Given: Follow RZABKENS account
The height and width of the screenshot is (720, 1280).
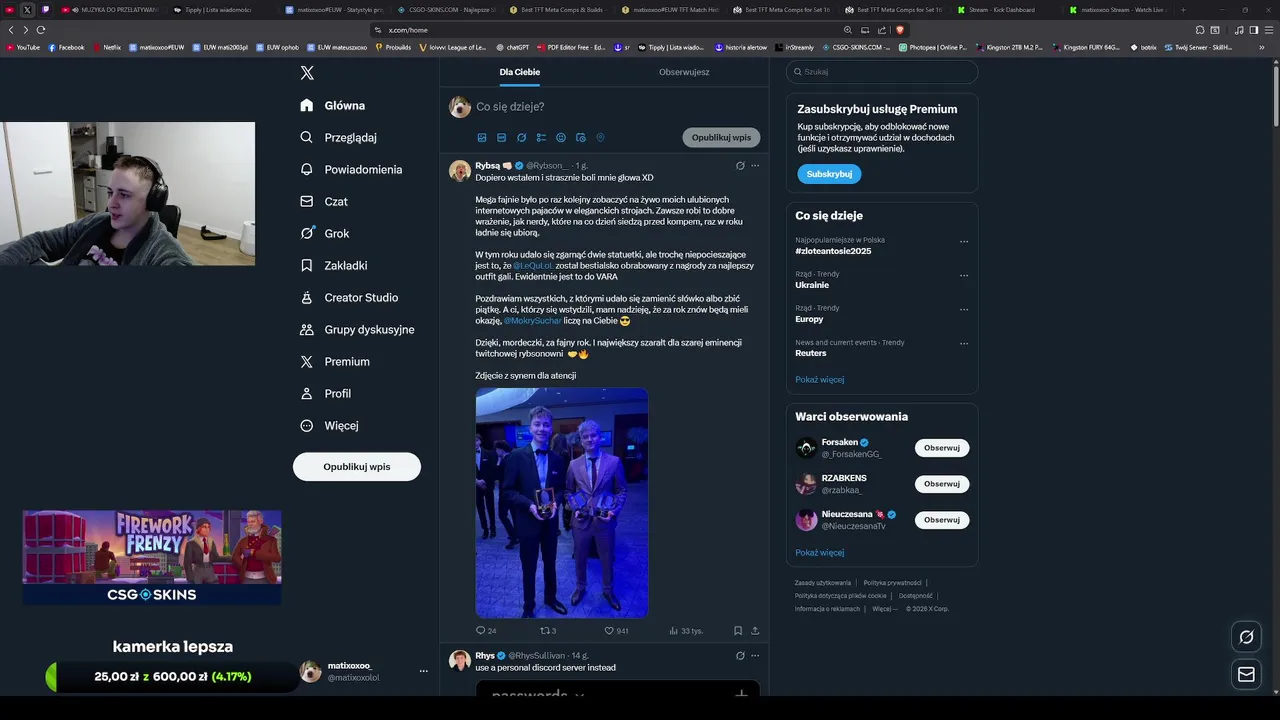Looking at the screenshot, I should coord(942,484).
